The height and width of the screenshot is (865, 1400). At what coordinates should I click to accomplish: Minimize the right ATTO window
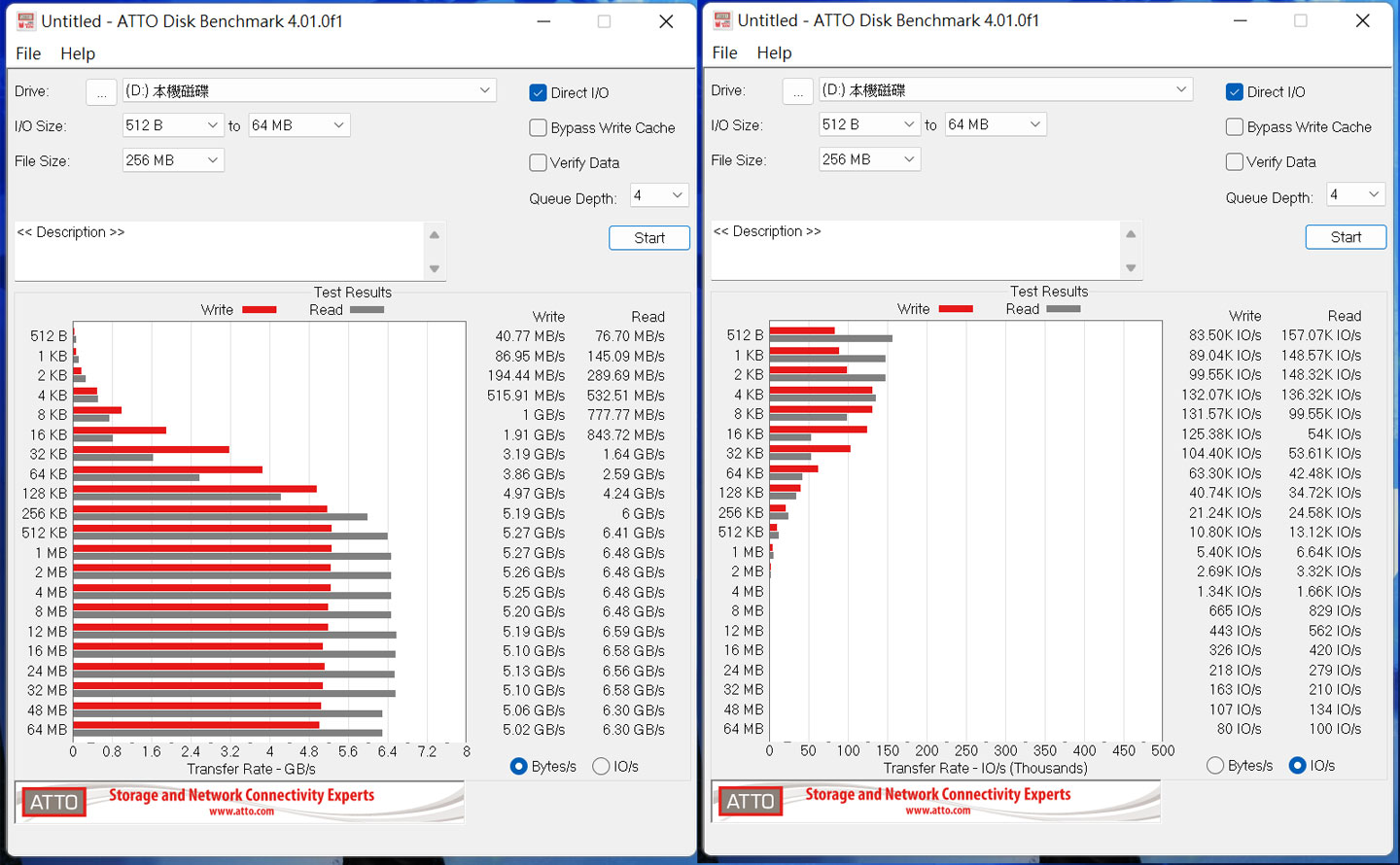click(x=1241, y=20)
